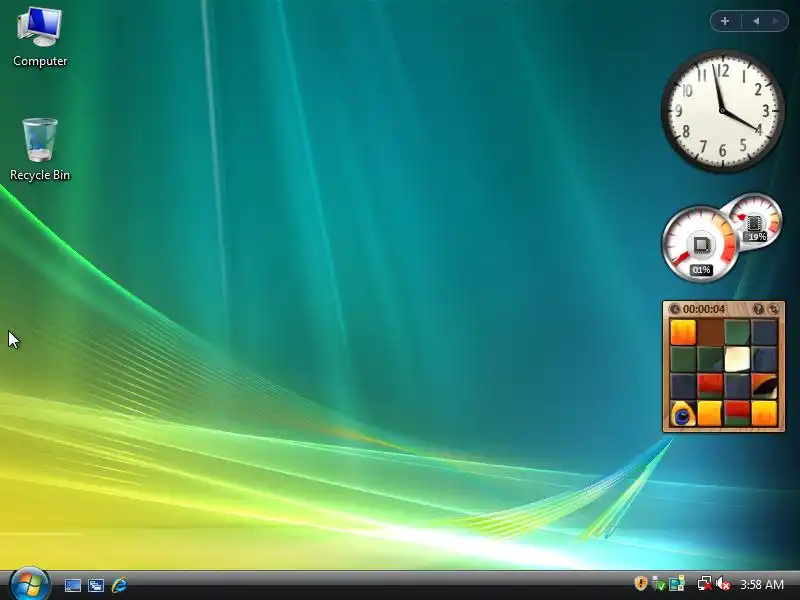Select the Recycle Bin icon
Screen dimensions: 800x600
pyautogui.click(x=40, y=149)
